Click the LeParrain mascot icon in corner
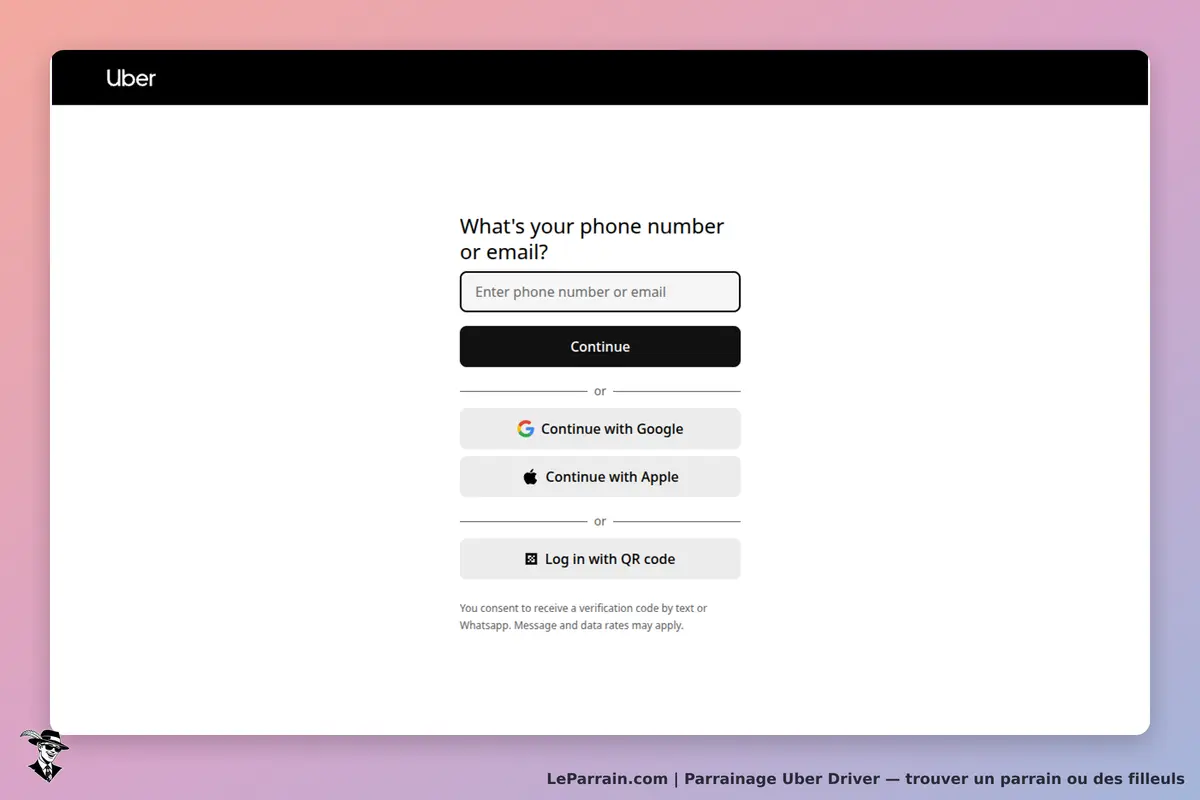 [x=44, y=755]
